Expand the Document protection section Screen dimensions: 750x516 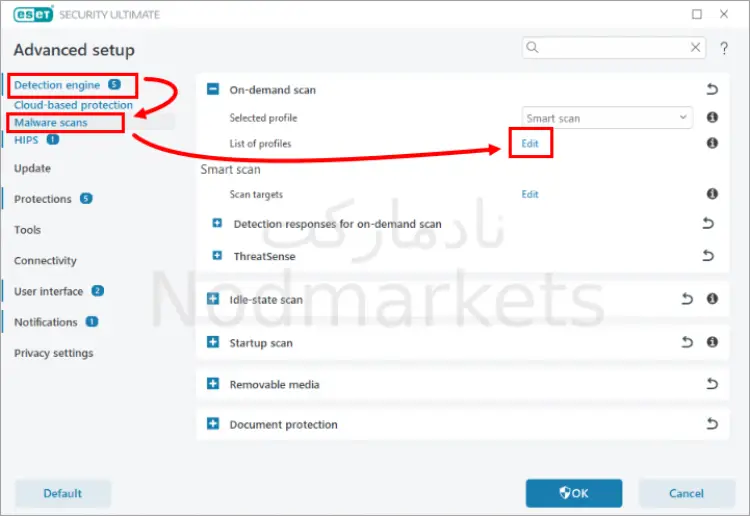[x=213, y=424]
